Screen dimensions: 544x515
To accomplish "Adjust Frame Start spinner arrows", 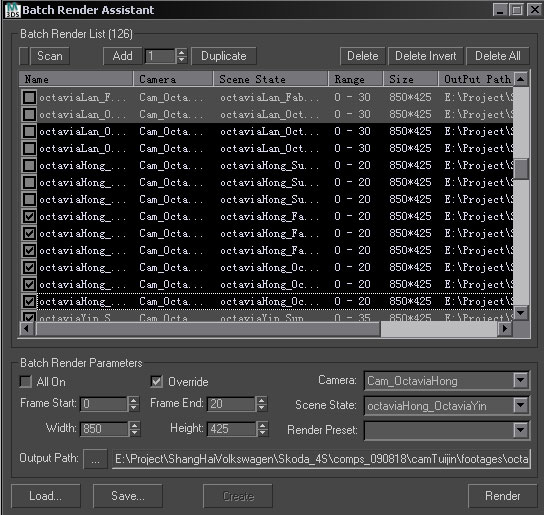I will pos(134,404).
